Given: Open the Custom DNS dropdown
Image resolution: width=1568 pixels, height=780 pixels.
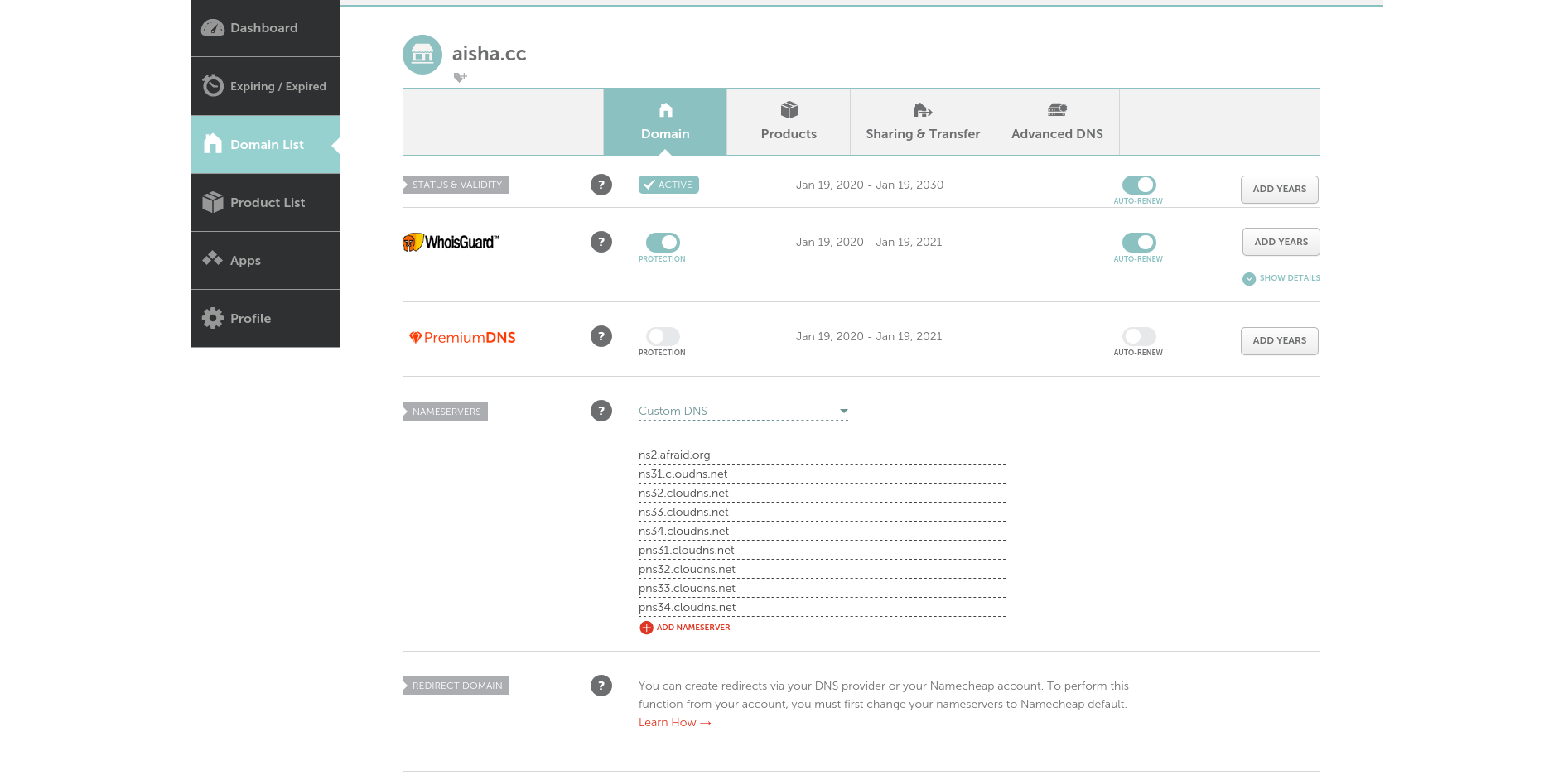Looking at the screenshot, I should click(x=743, y=411).
